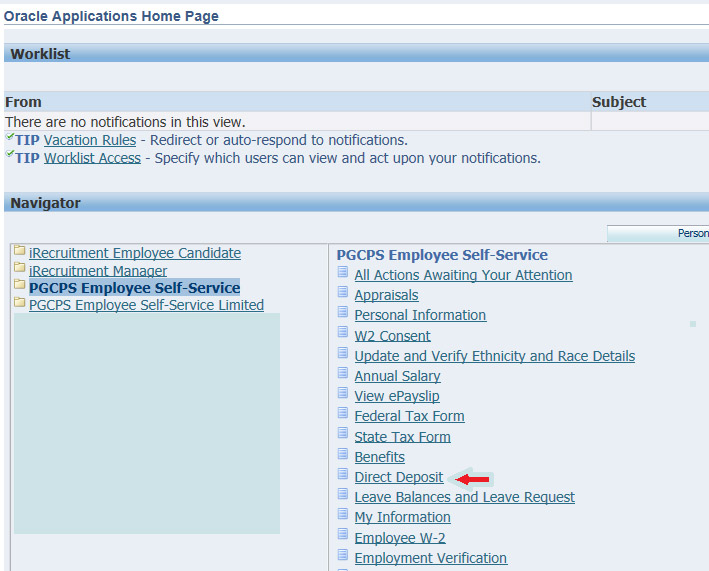Click the document icon beside View ePayslip
Screen dimensions: 709x571
(343, 395)
